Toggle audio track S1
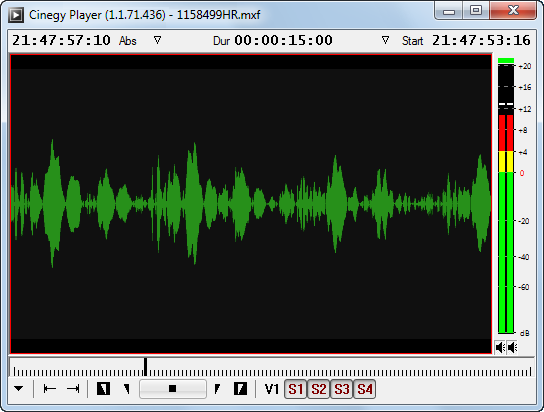 [296, 389]
